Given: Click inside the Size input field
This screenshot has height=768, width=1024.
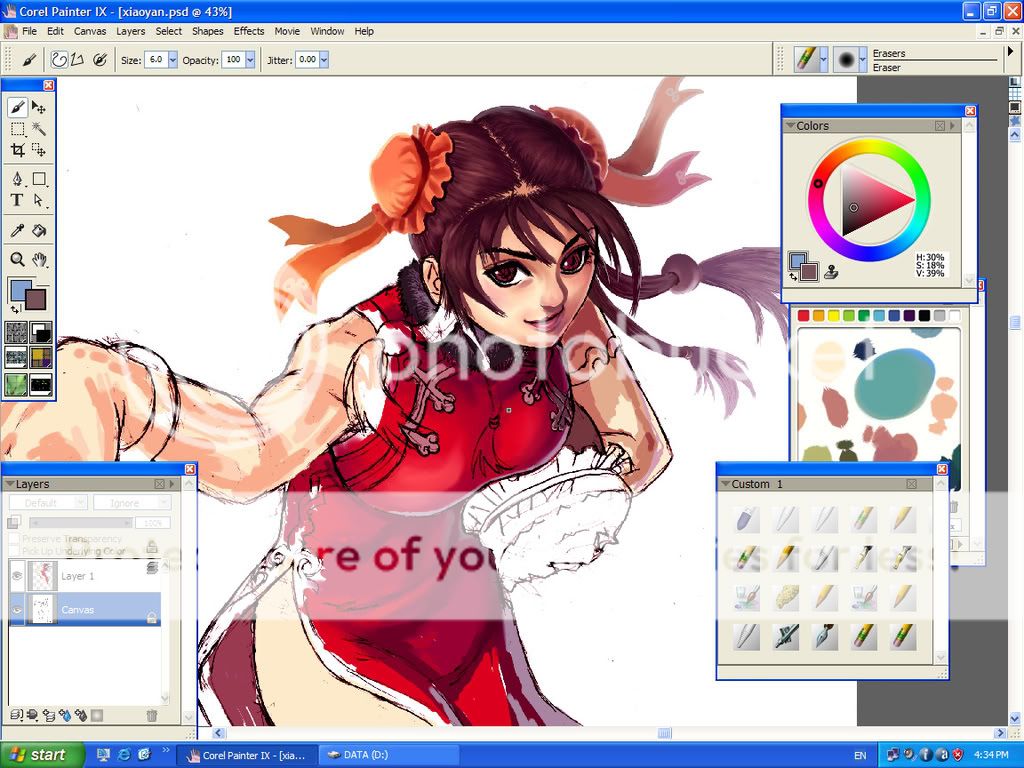Looking at the screenshot, I should point(155,60).
